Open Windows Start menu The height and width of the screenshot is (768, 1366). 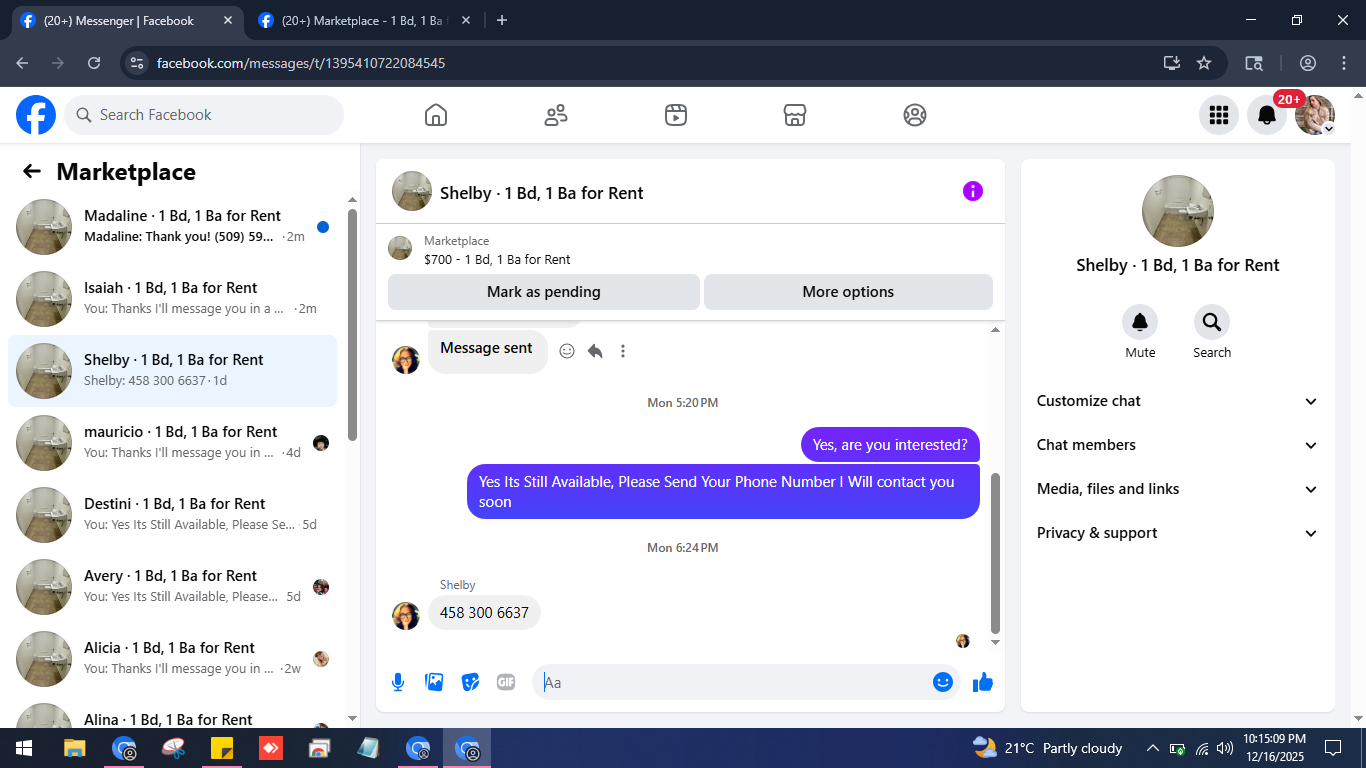tap(22, 748)
